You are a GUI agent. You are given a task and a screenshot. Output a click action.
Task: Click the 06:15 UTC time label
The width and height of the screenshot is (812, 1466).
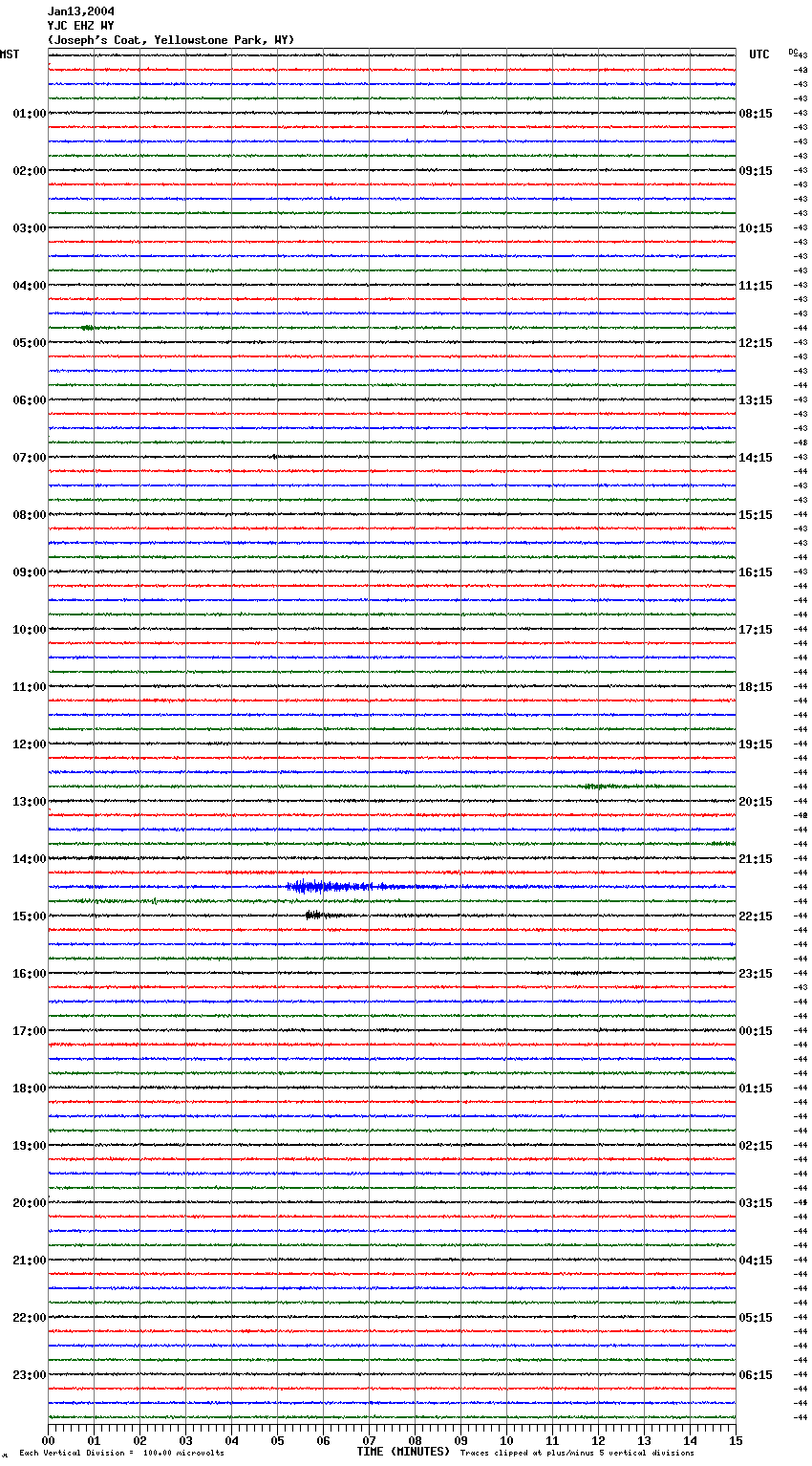click(x=756, y=1375)
